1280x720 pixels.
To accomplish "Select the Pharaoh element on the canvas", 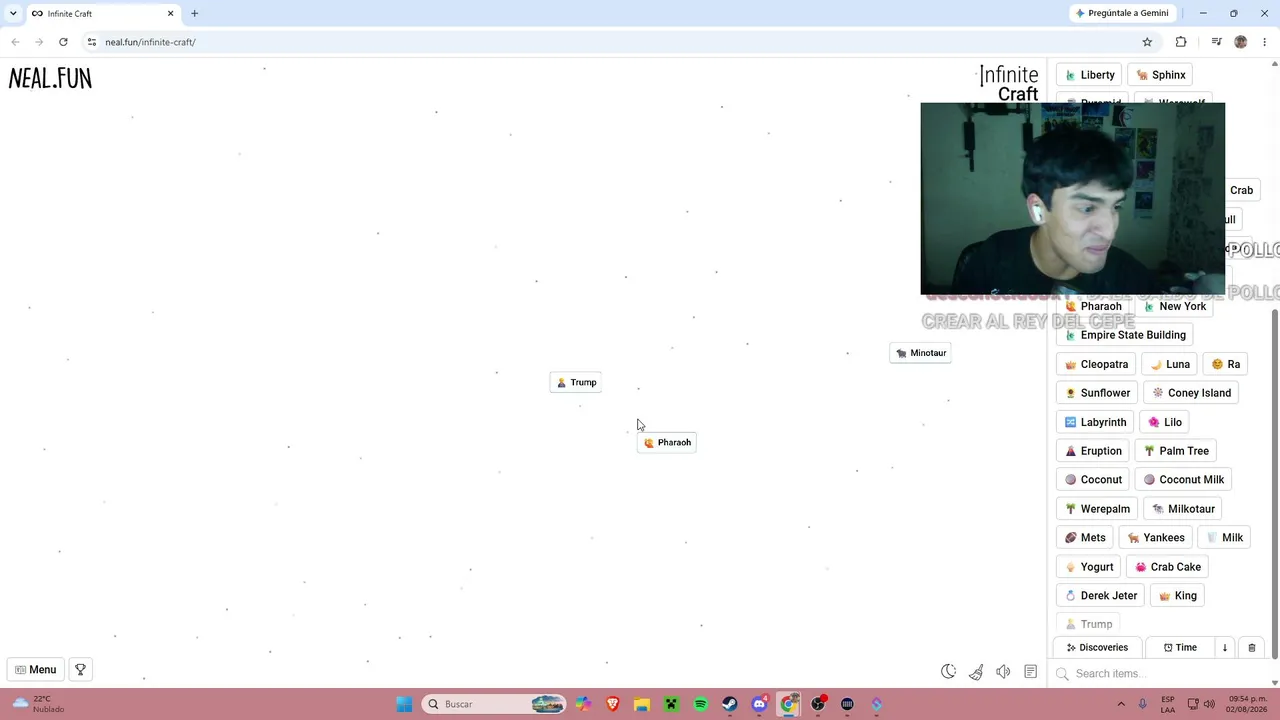I will click(667, 442).
